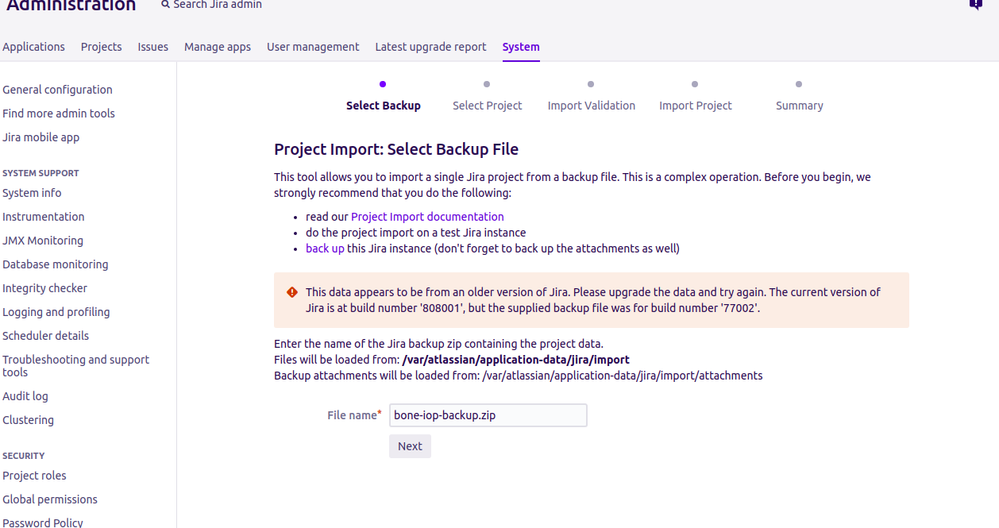Open the Applications tab
Viewport: 999px width, 528px height.
click(x=33, y=47)
